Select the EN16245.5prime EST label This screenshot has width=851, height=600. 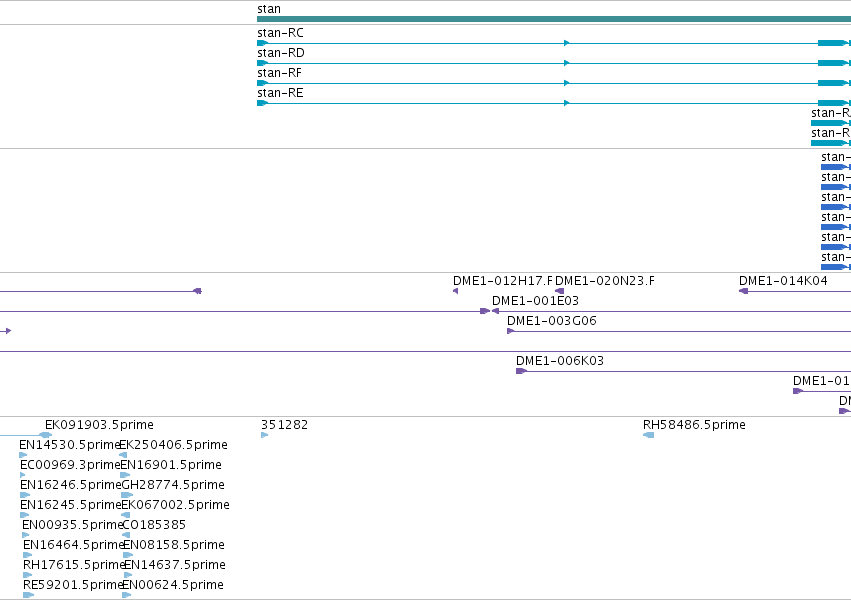click(x=70, y=506)
